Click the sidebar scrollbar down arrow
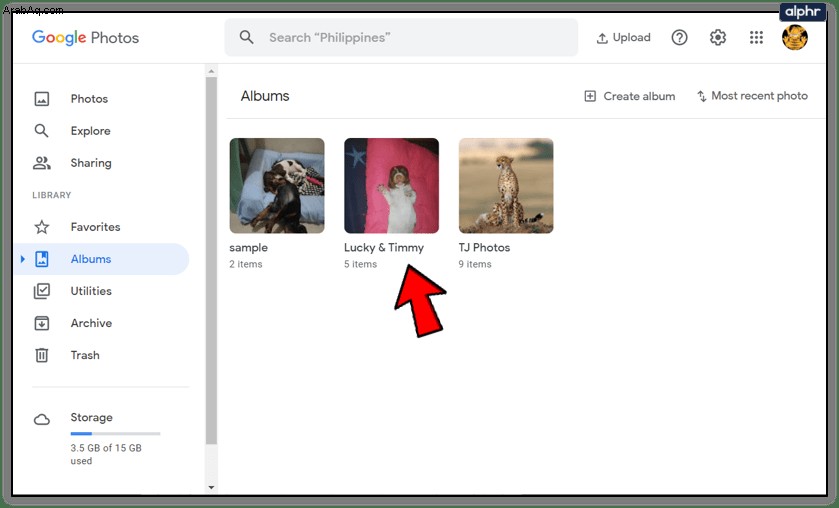Viewport: 839px width, 508px height. click(211, 488)
